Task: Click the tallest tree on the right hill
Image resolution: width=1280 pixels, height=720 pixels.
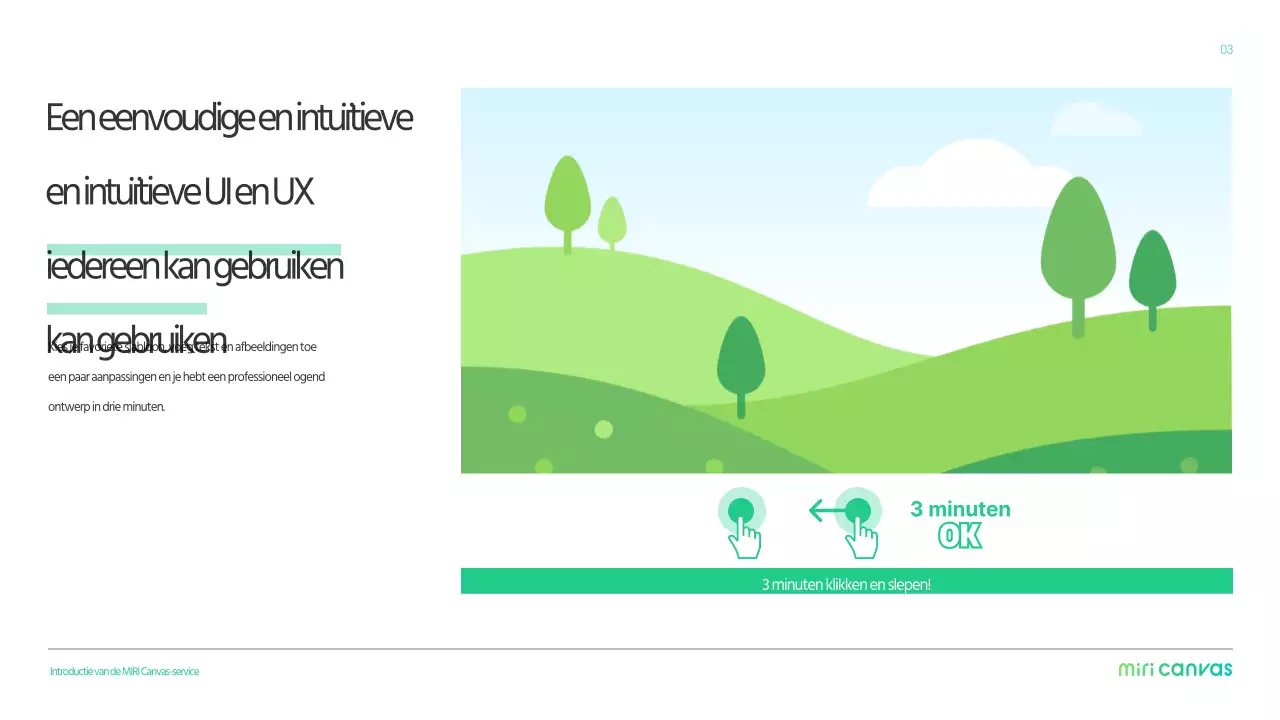Action: (x=1078, y=252)
